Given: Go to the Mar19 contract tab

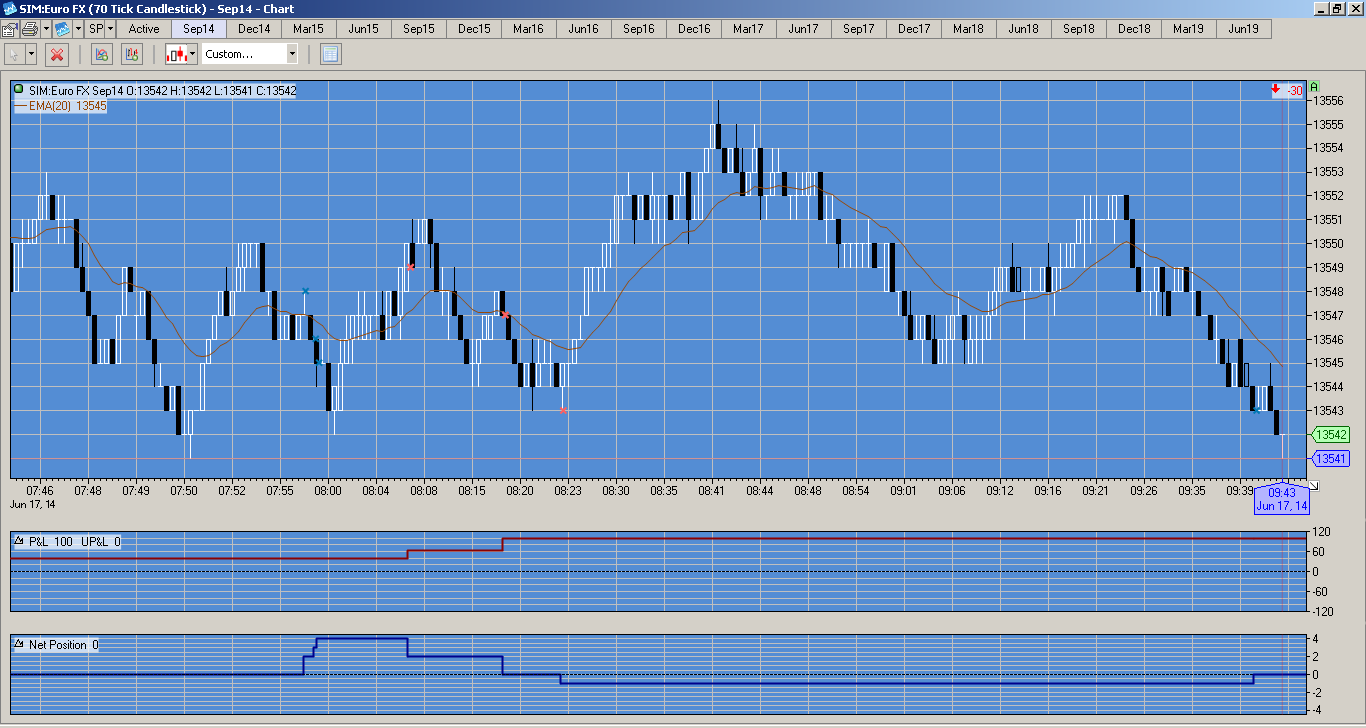Looking at the screenshot, I should click(1189, 29).
